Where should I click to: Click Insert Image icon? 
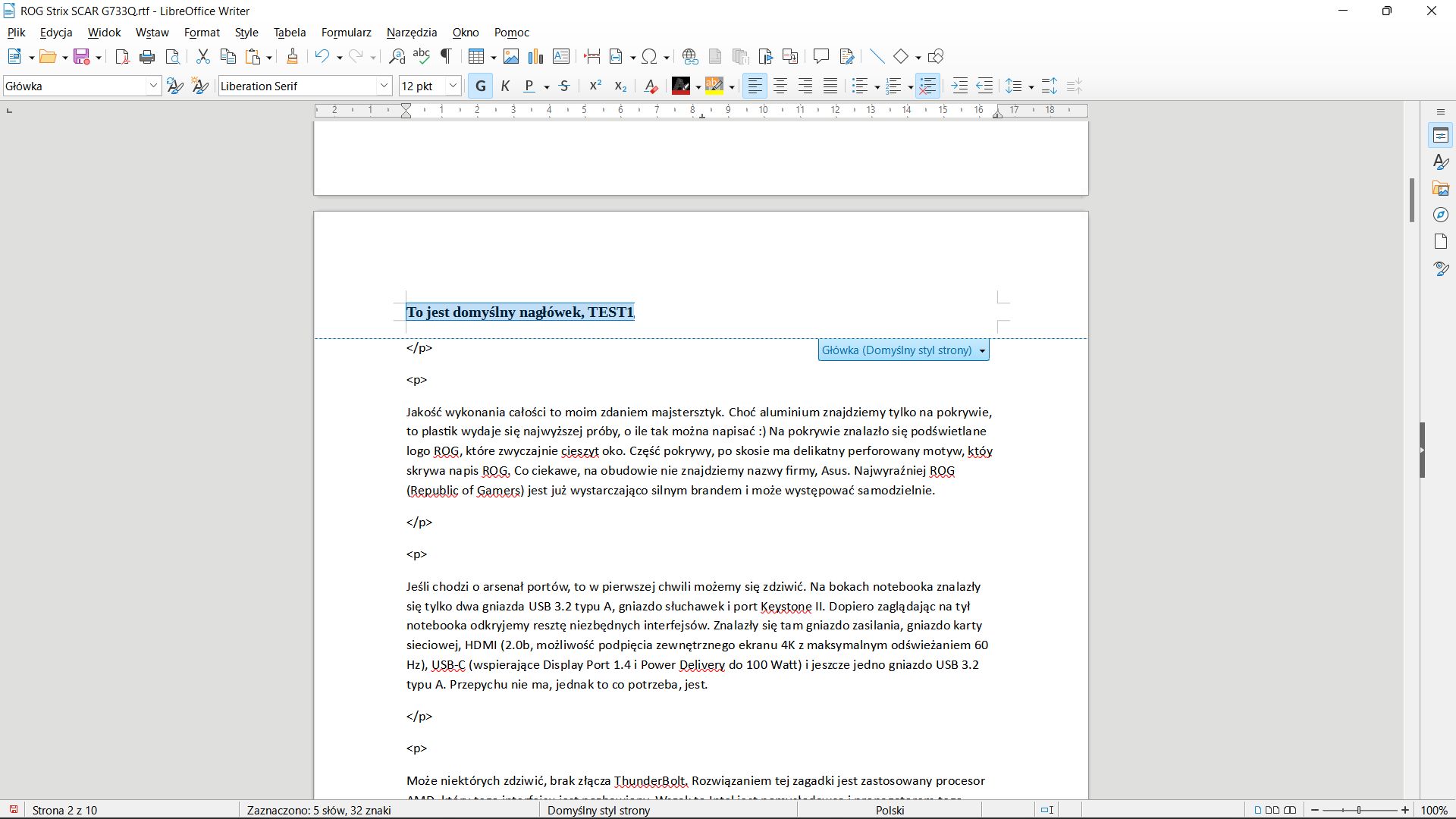coord(511,57)
